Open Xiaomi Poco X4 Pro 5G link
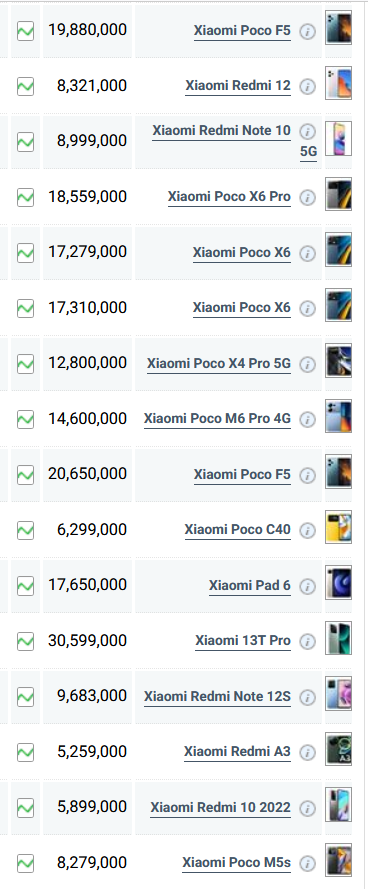 pos(219,363)
